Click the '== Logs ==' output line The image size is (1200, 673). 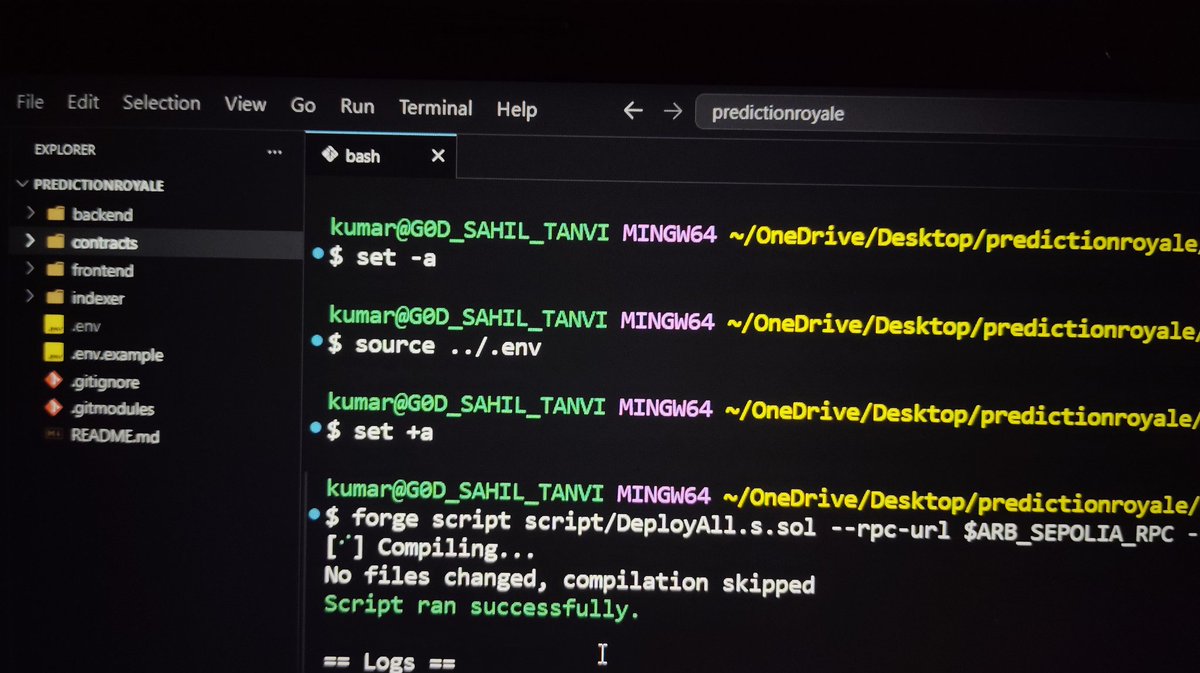tap(389, 662)
